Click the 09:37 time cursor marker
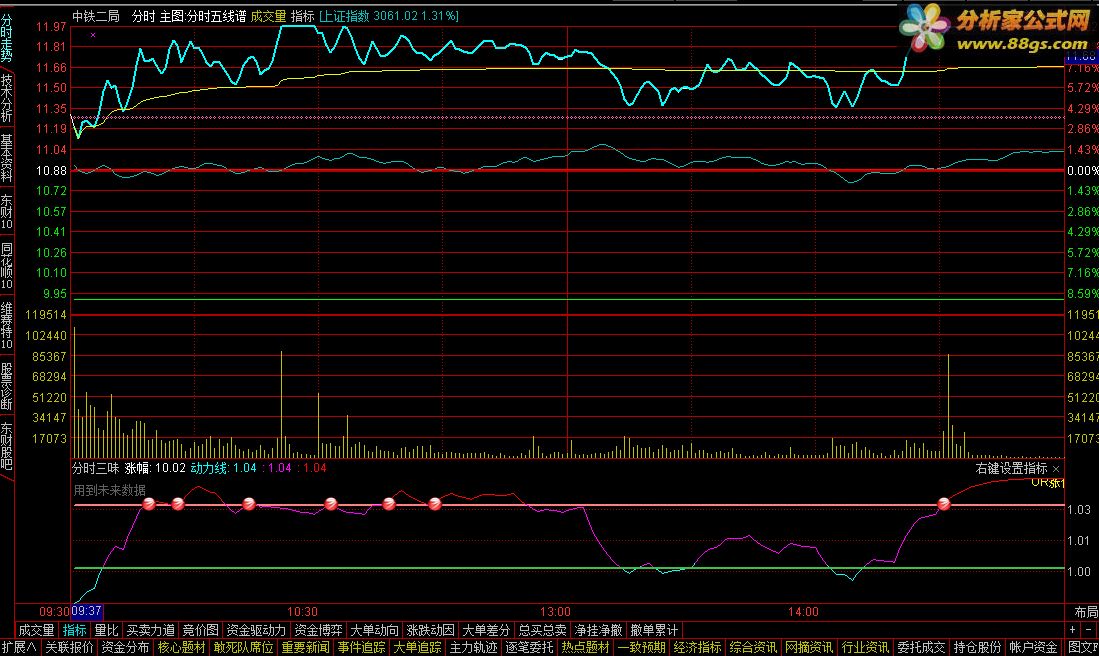The height and width of the screenshot is (656, 1099). click(87, 611)
